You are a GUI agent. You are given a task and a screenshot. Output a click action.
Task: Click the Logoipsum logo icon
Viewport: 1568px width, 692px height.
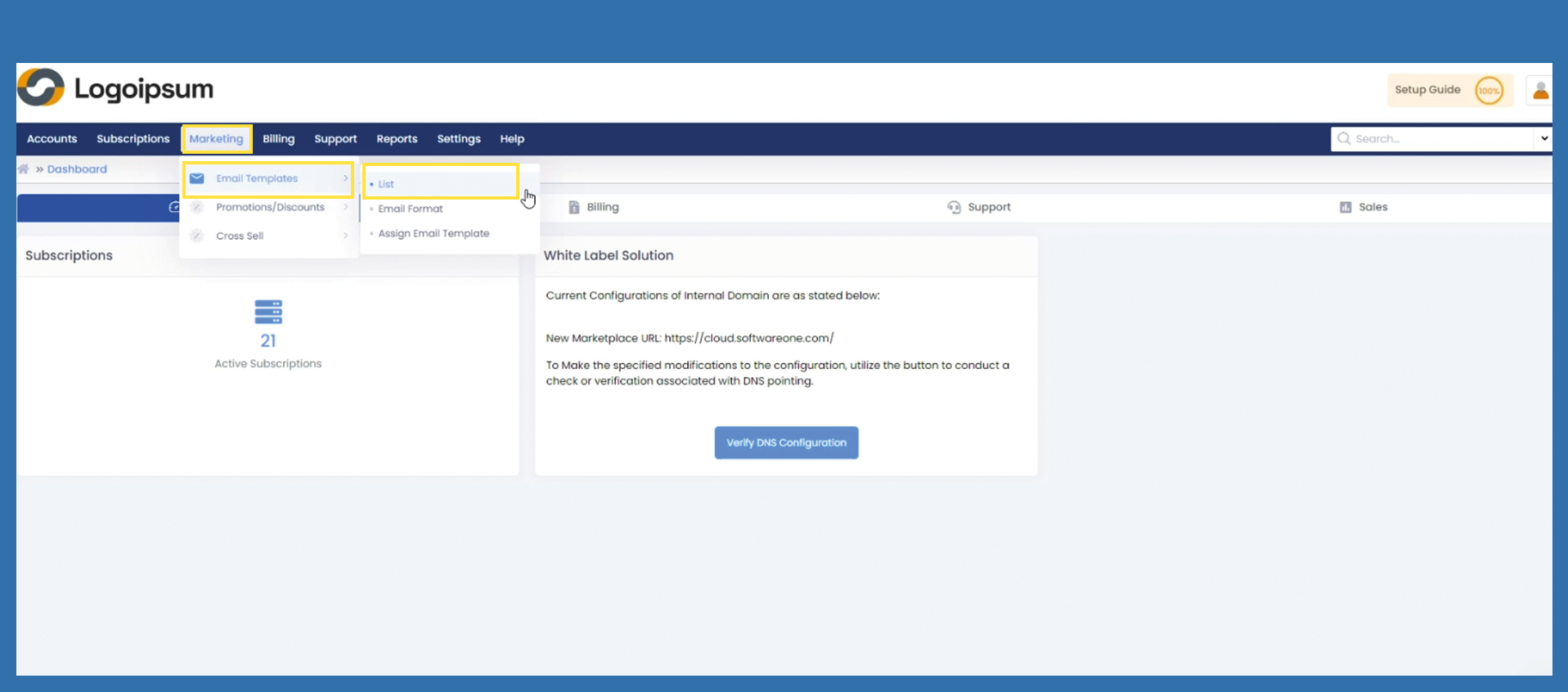[41, 88]
